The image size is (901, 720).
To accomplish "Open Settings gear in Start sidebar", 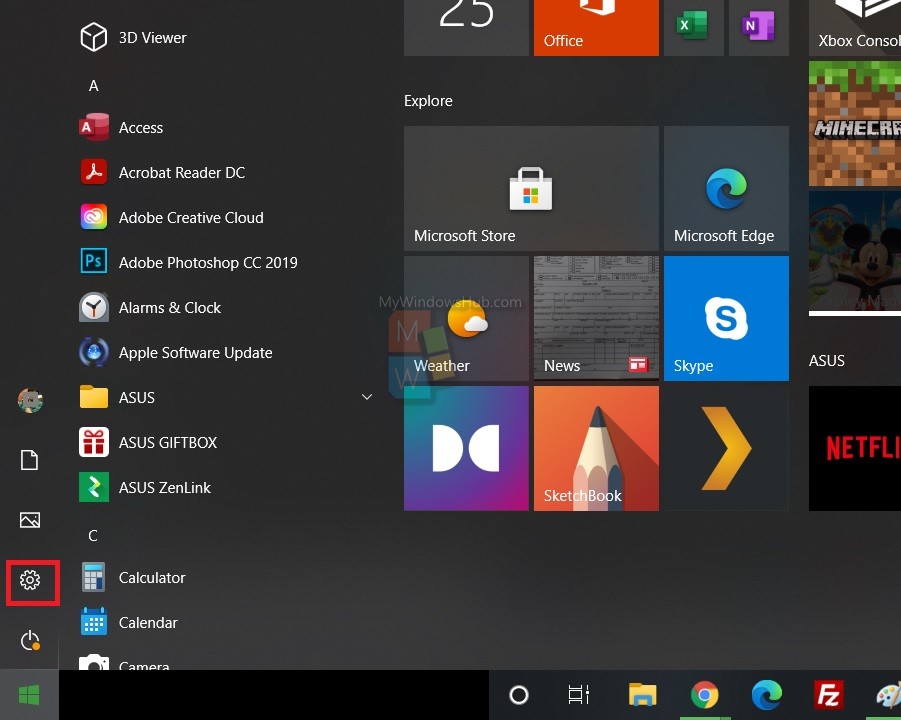I will click(30, 580).
